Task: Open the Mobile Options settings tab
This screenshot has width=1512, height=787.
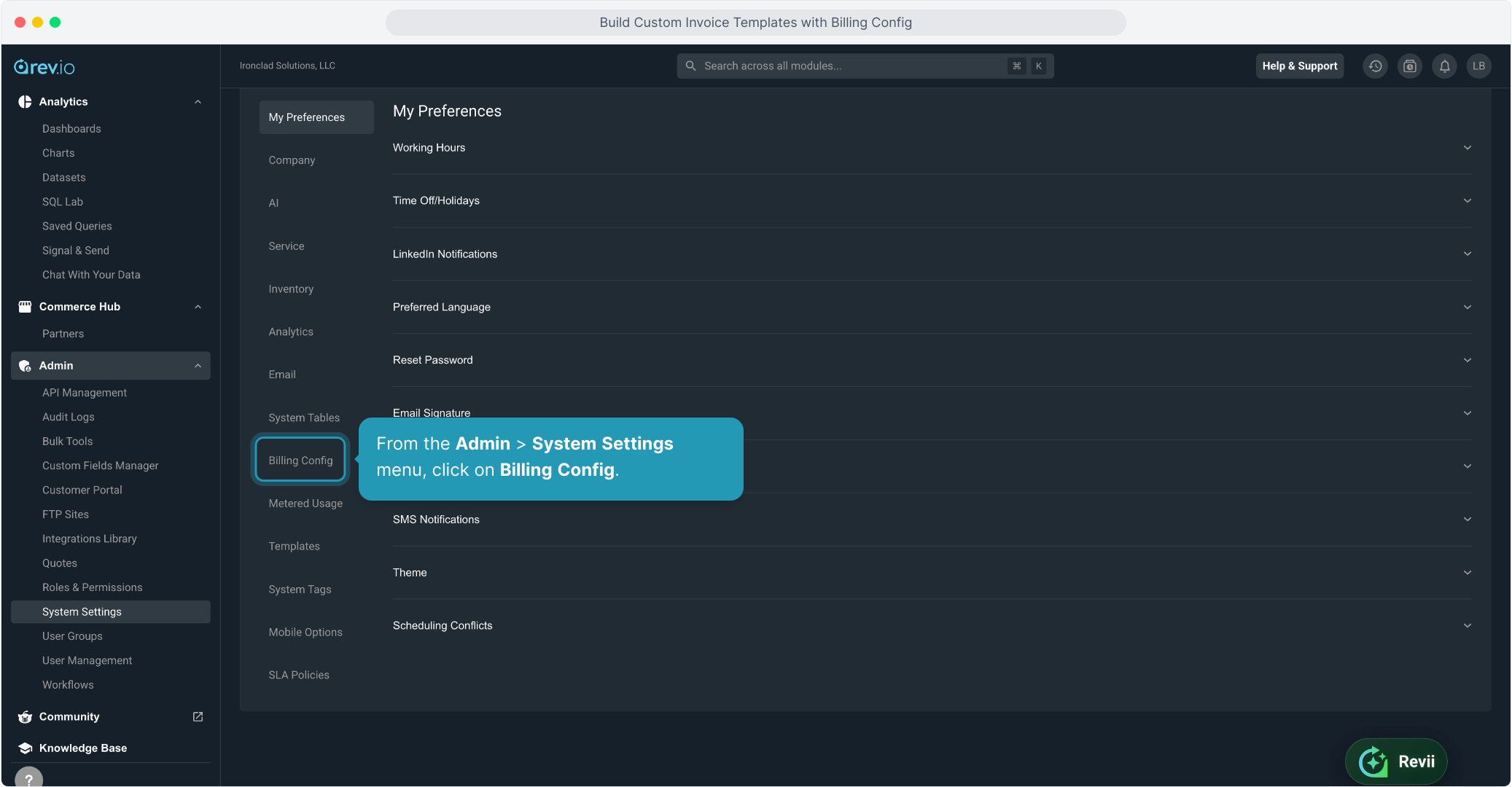Action: 305,633
